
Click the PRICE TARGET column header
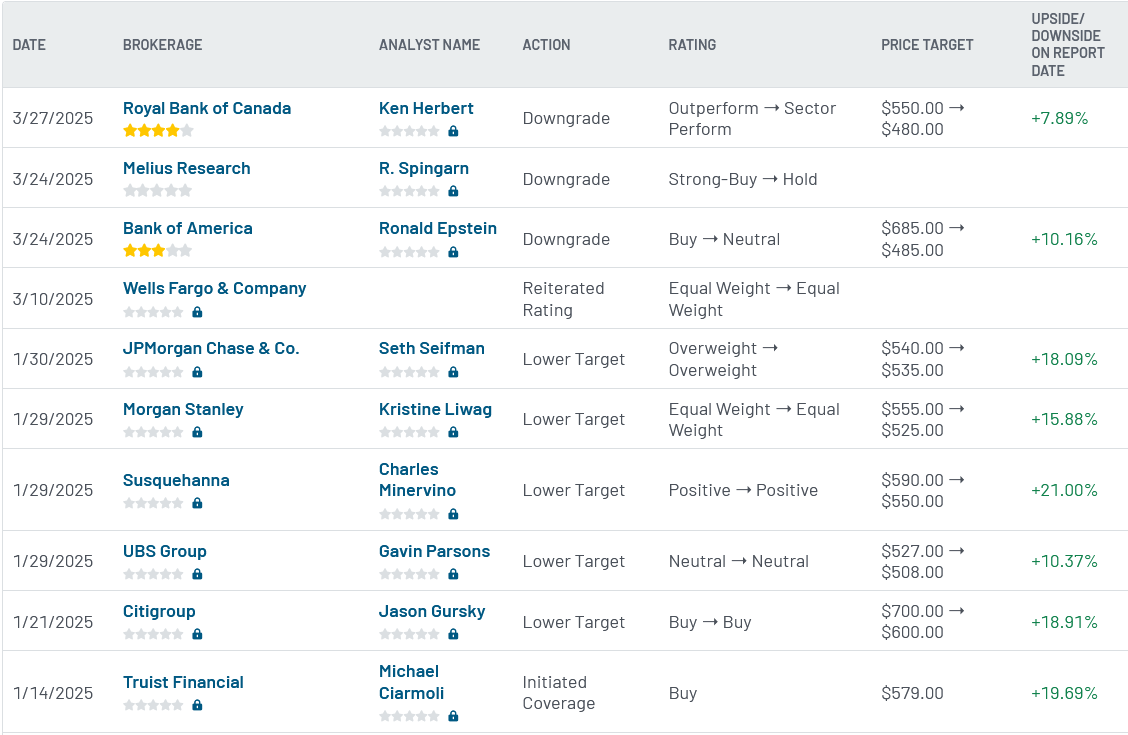927,45
